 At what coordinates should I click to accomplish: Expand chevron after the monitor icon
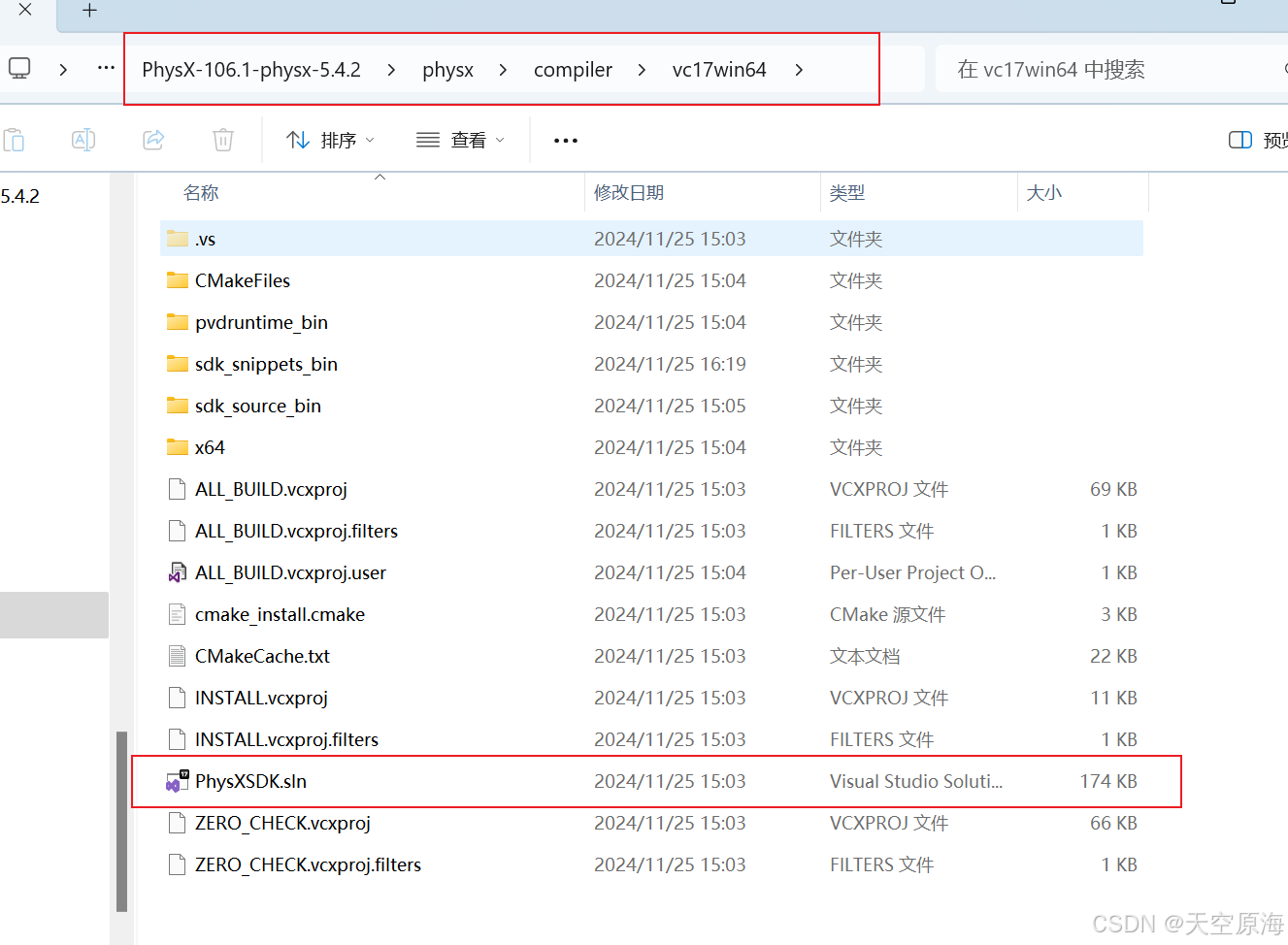(x=63, y=70)
